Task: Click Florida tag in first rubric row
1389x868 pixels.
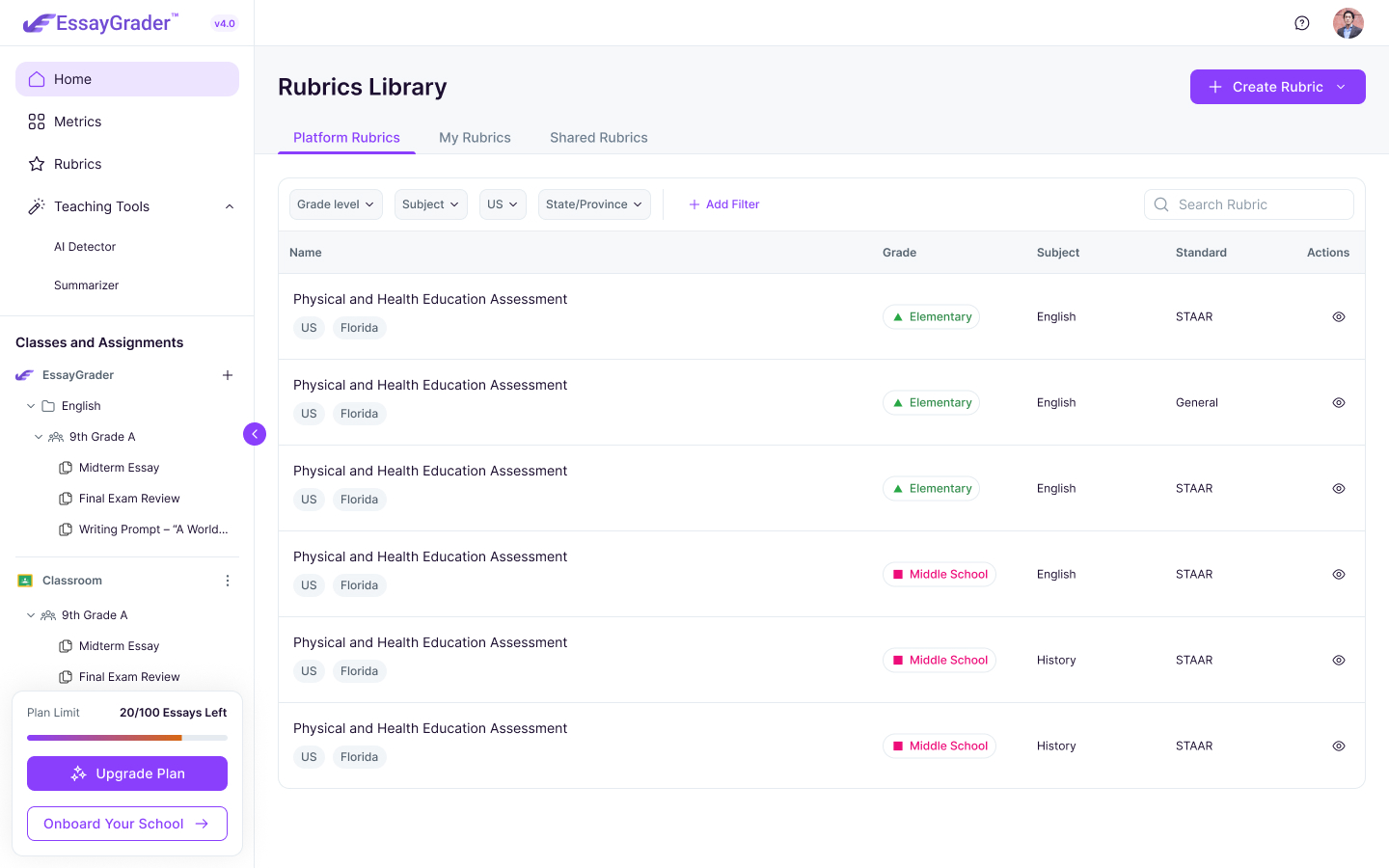Action: (359, 328)
